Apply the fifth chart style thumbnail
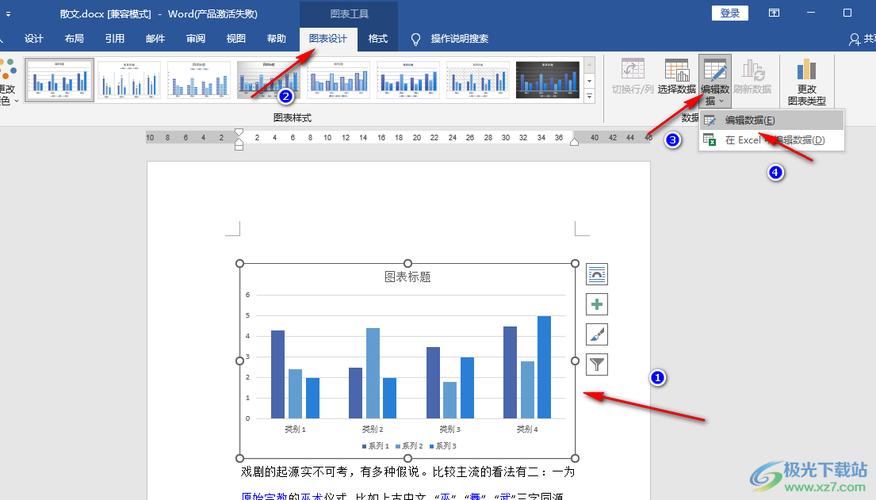 click(x=339, y=80)
